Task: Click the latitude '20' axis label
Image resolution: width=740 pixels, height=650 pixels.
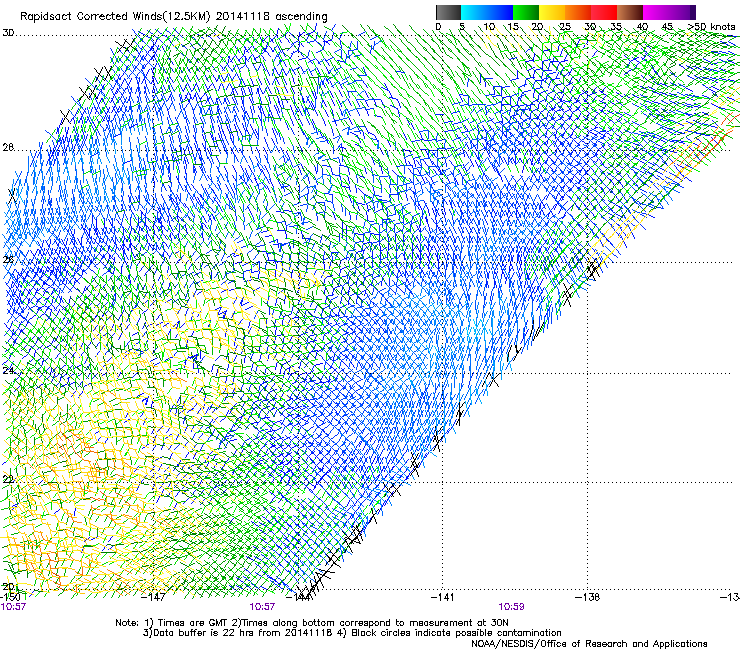Action: 8,586
